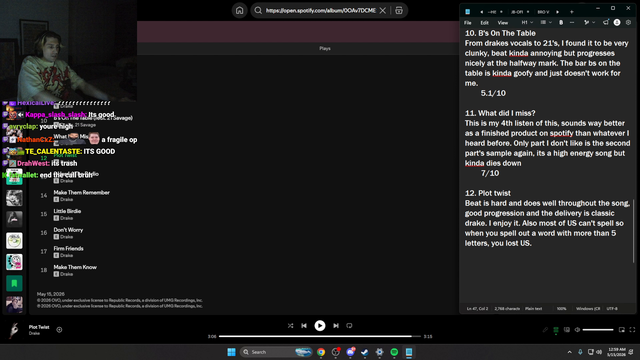Click the Notepad vertical scrollbar
Image resolution: width=640 pixels, height=360 pixels.
pyautogui.click(x=633, y=231)
